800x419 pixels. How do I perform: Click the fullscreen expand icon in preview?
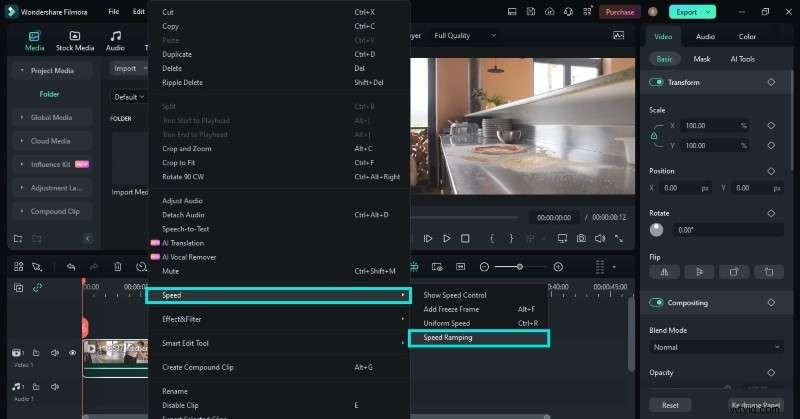619,238
